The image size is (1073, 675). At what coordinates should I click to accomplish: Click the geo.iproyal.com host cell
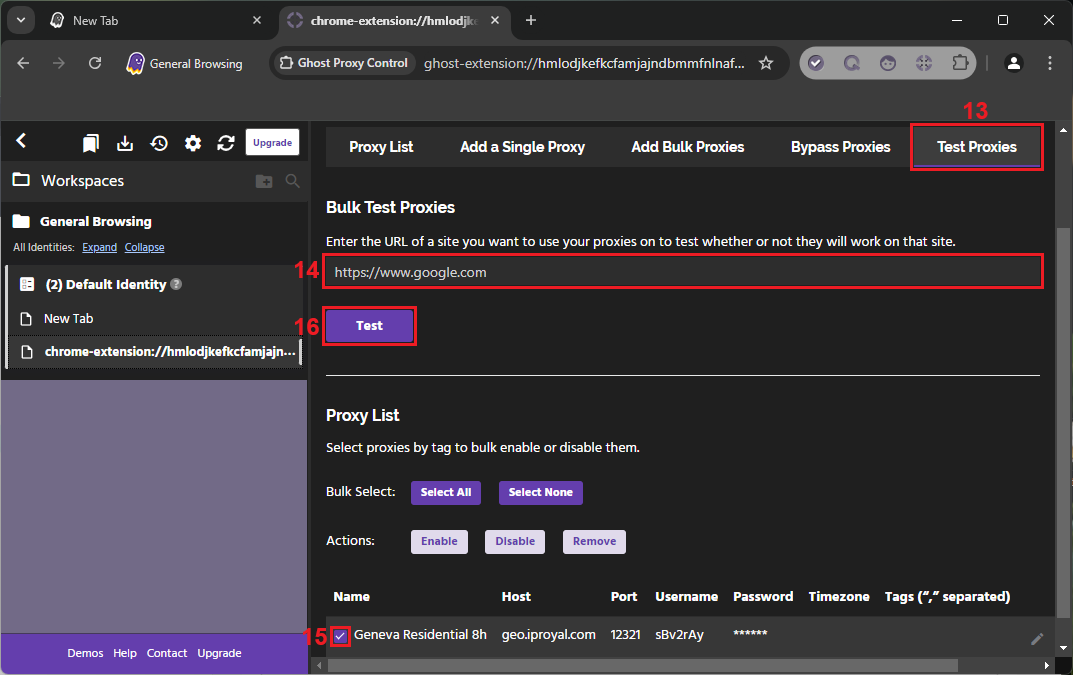(548, 635)
